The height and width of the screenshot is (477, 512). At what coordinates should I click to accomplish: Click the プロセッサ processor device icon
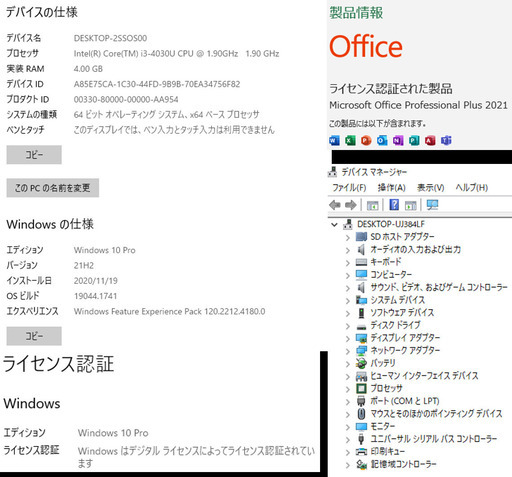pos(361,388)
